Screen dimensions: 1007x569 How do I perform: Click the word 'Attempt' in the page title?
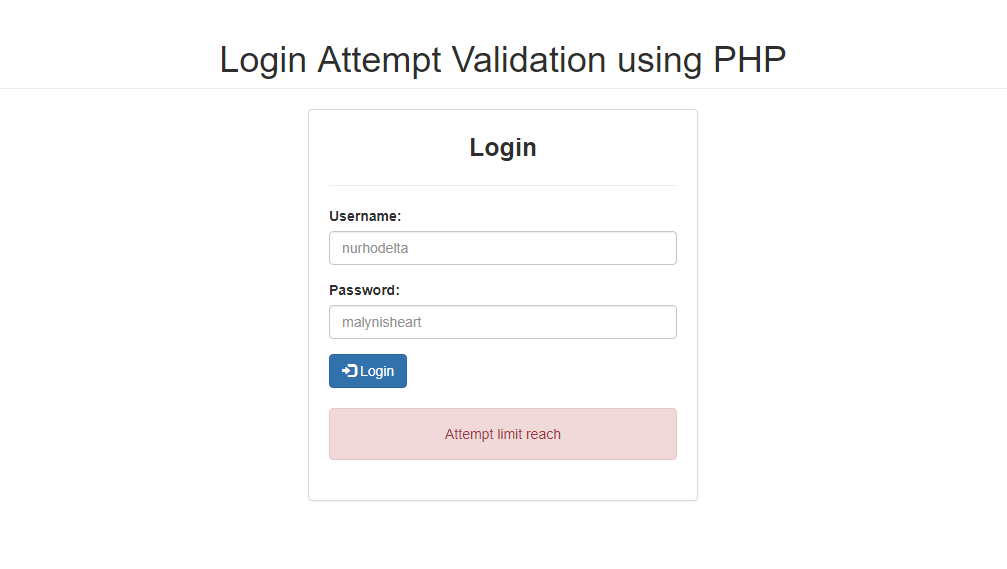380,62
